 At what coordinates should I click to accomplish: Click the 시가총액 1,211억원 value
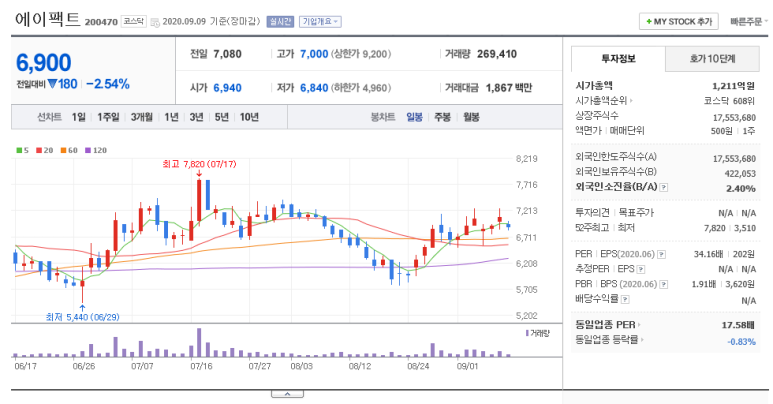click(x=734, y=86)
